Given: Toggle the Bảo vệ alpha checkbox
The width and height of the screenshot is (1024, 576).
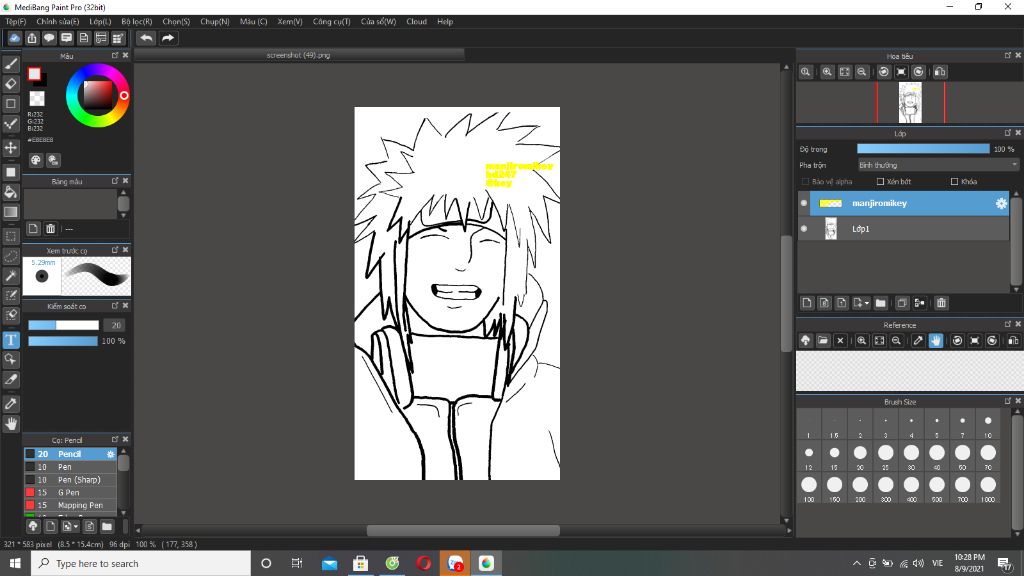Looking at the screenshot, I should pyautogui.click(x=805, y=182).
